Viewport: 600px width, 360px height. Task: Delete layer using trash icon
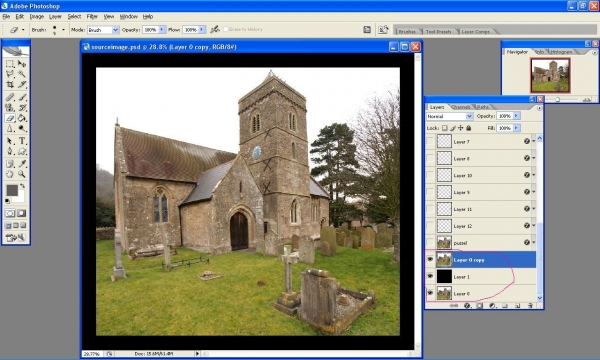click(x=530, y=305)
